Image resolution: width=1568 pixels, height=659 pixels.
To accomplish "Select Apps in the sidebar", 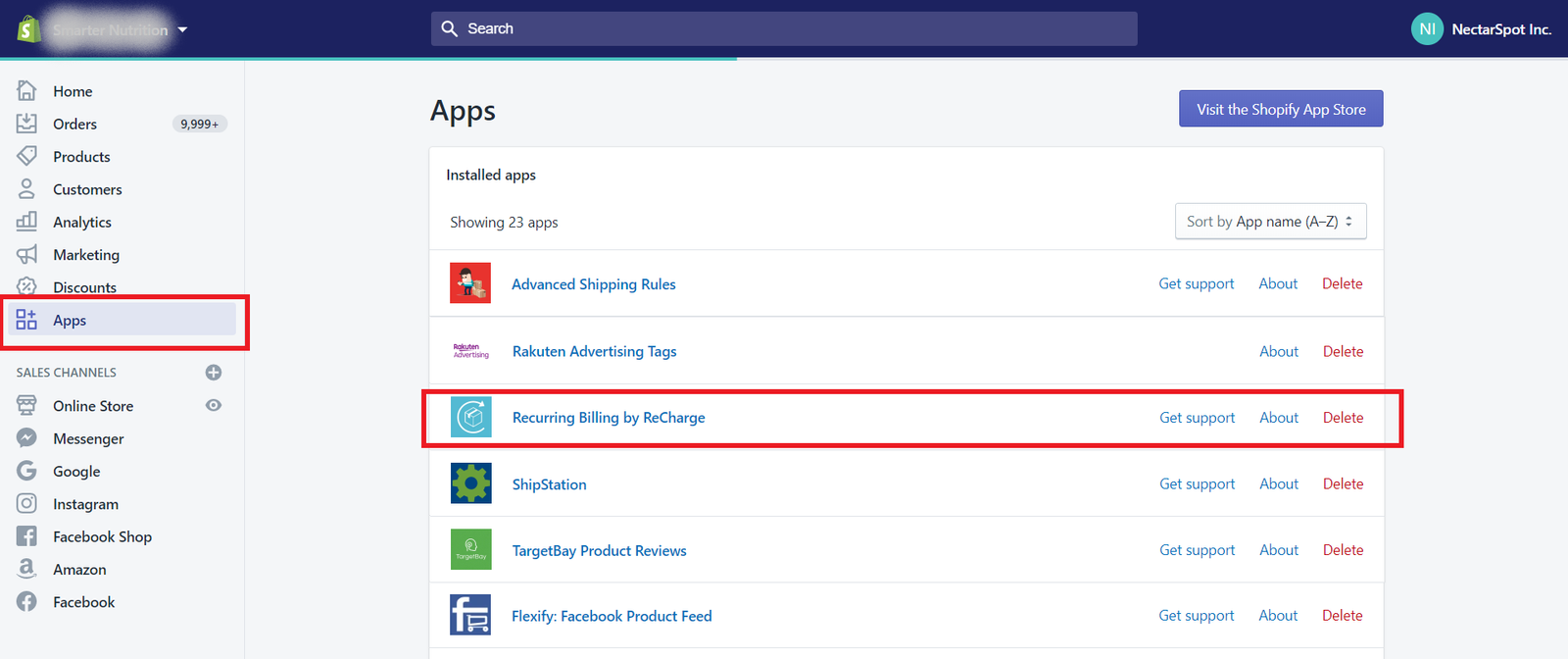I will (70, 321).
